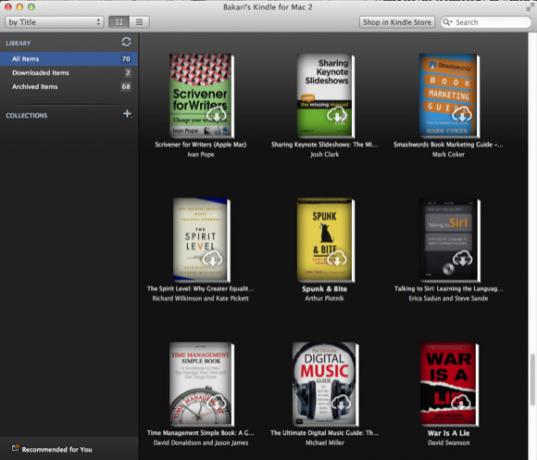The width and height of the screenshot is (537, 460).
Task: Click authors 'Erica Sadun and Steve Sande'
Action: point(448,298)
